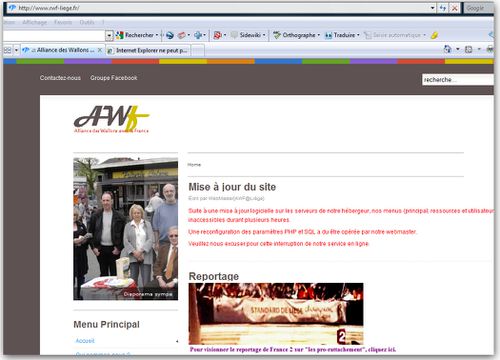The height and width of the screenshot is (360, 500).
Task: Click the Google toolbar search input field
Action: pyautogui.click(x=55, y=35)
